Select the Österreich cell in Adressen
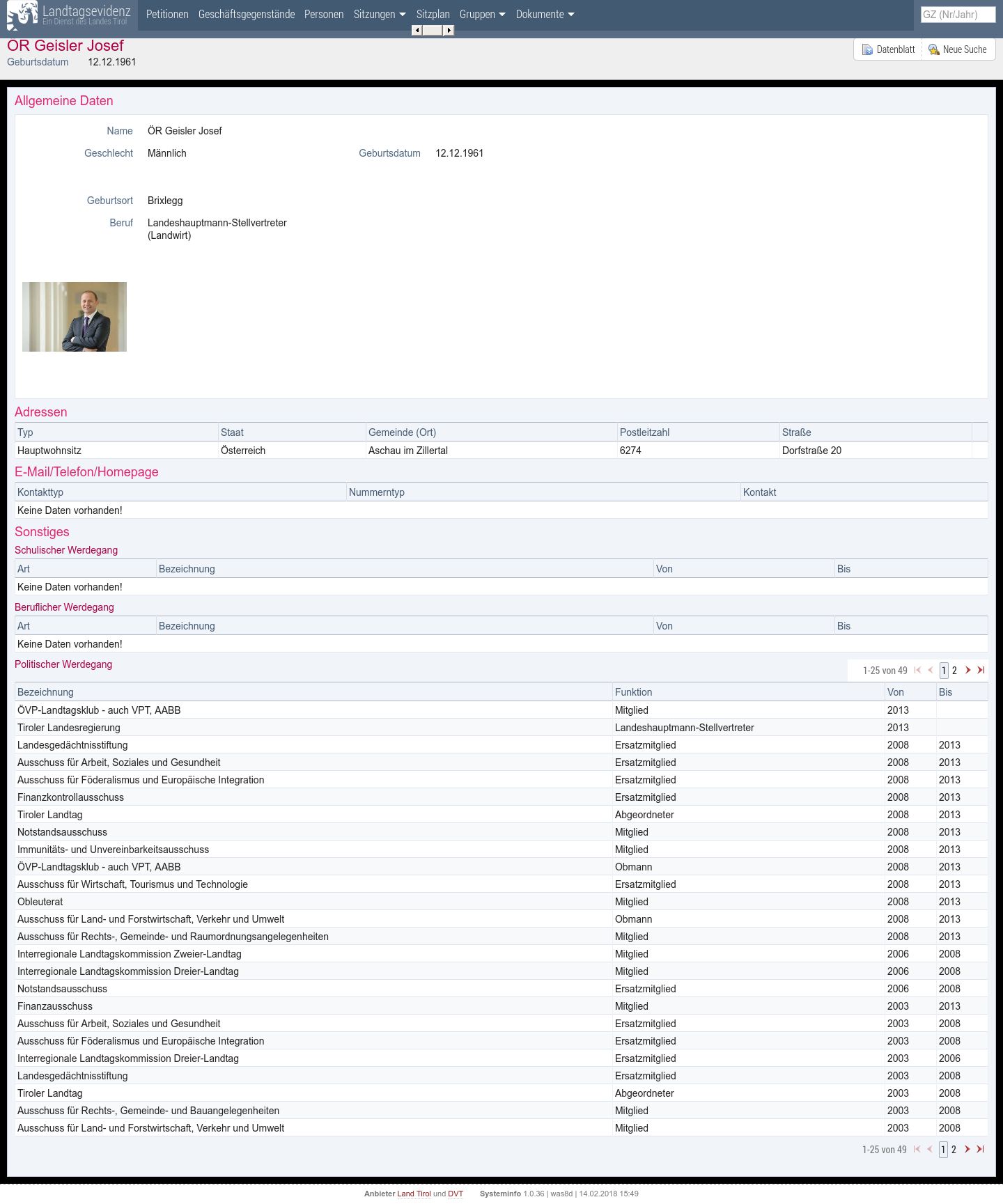This screenshot has height=1204, width=1003. click(292, 451)
